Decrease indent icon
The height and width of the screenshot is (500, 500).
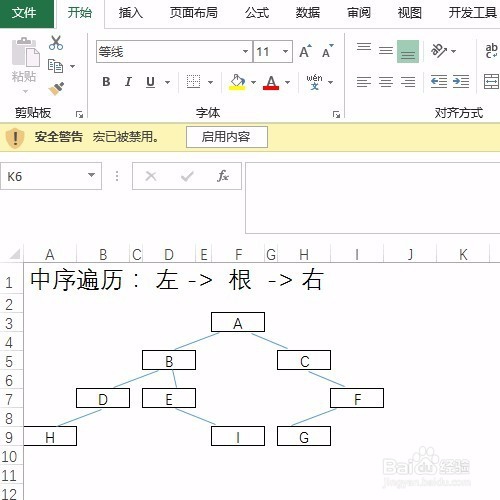[439, 82]
